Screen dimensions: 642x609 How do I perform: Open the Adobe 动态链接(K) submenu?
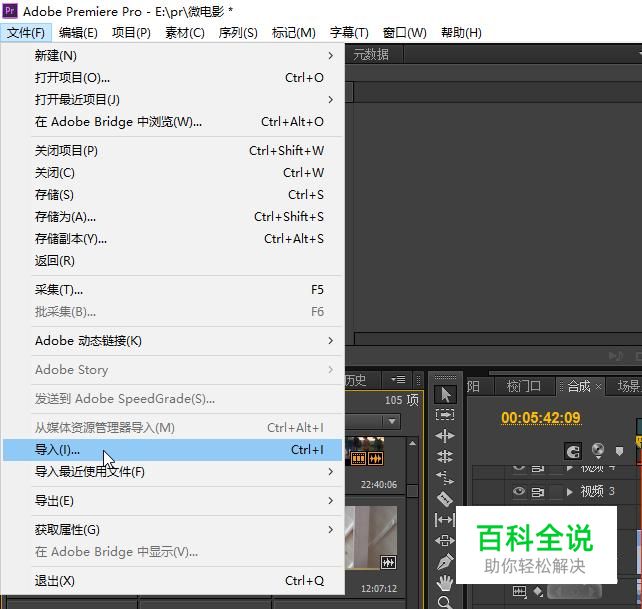coord(172,341)
